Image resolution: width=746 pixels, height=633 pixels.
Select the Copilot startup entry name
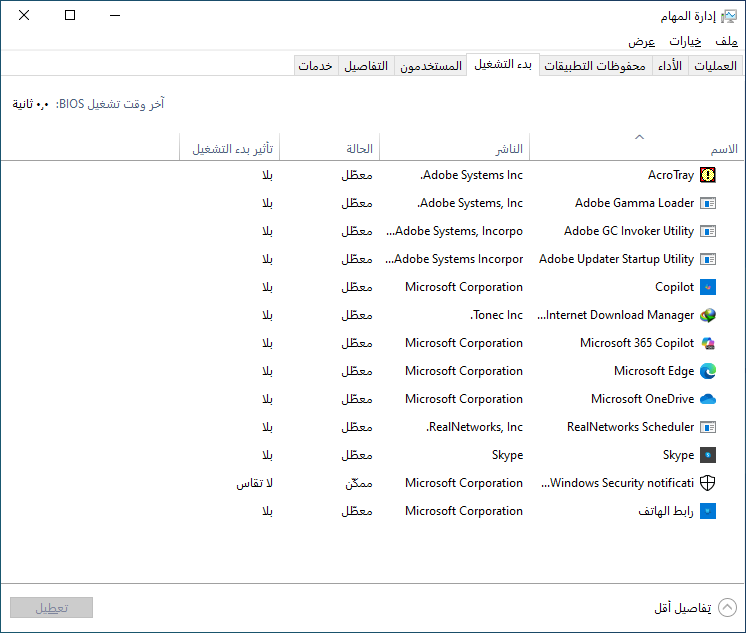[675, 287]
